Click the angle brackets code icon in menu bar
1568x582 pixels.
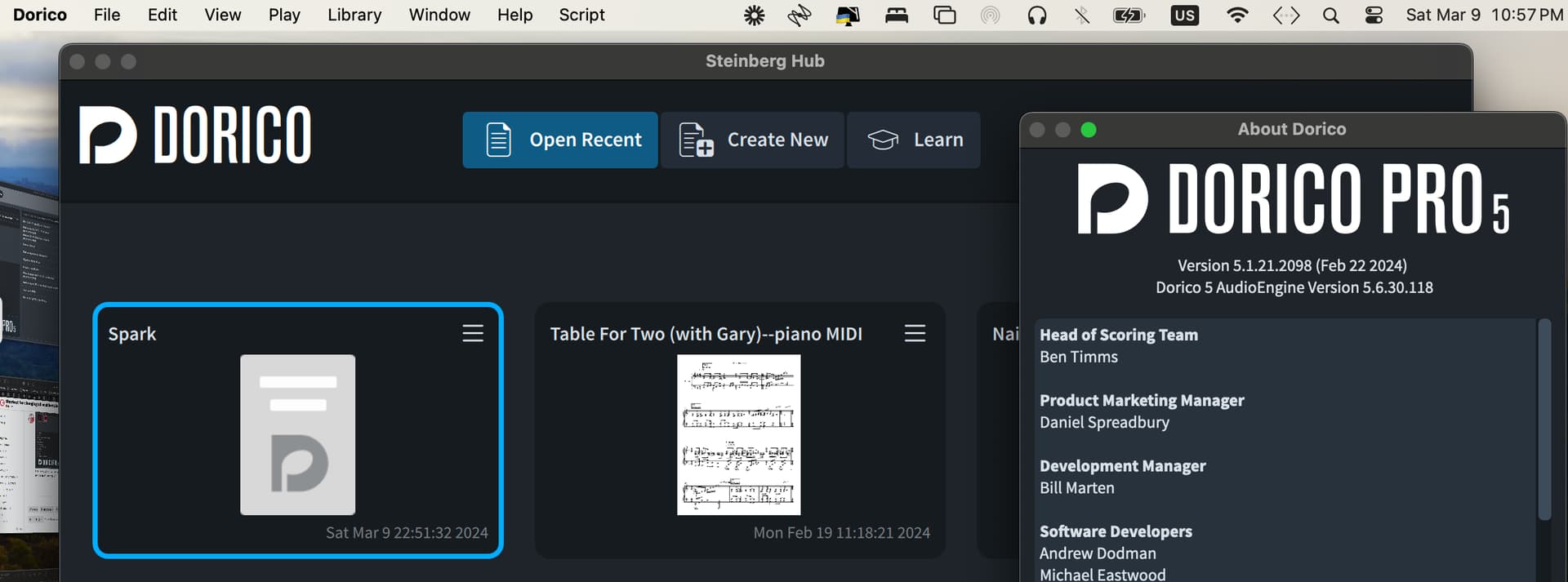[1286, 15]
